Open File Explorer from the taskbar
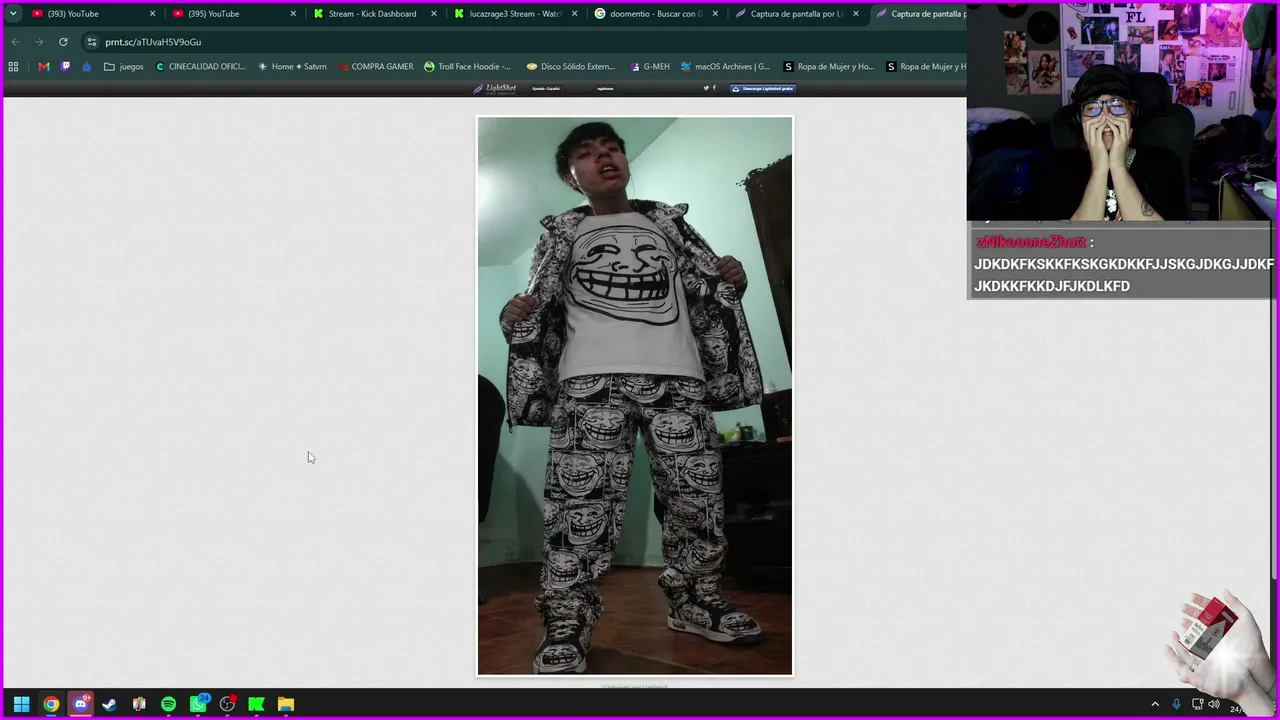This screenshot has width=1280, height=720. tap(286, 704)
